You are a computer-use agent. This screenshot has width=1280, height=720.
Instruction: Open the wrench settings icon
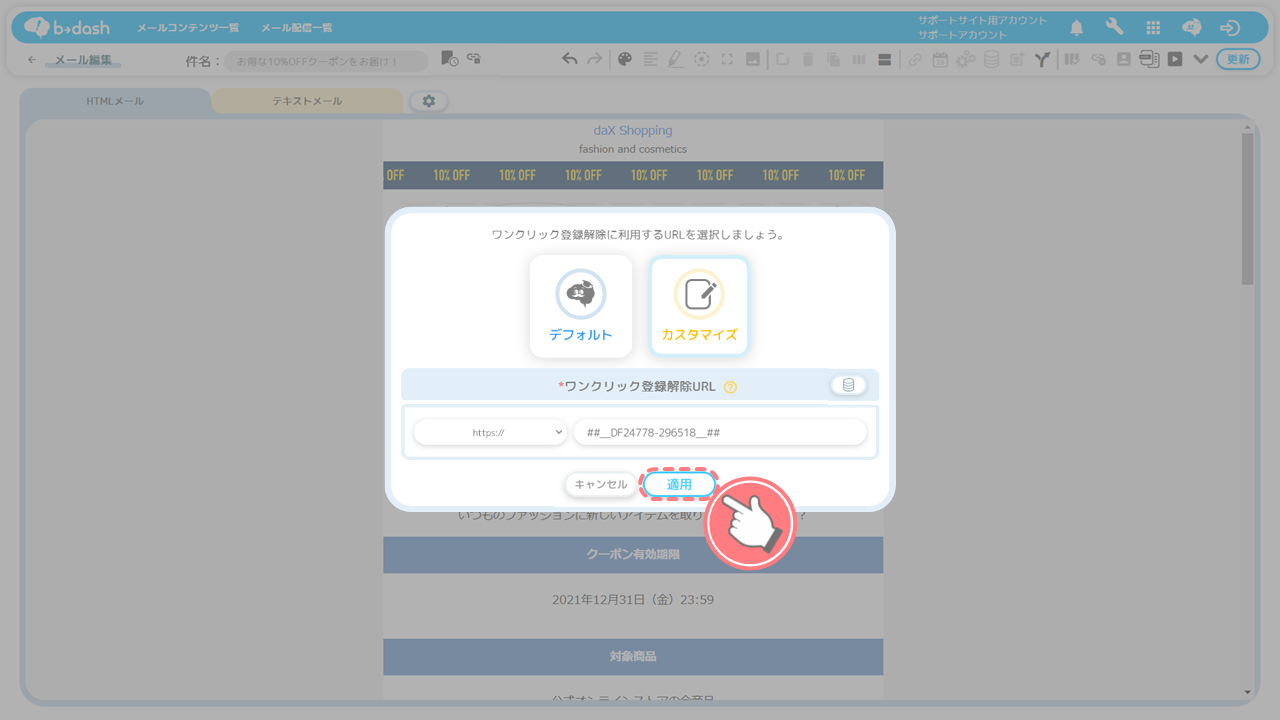(1114, 27)
